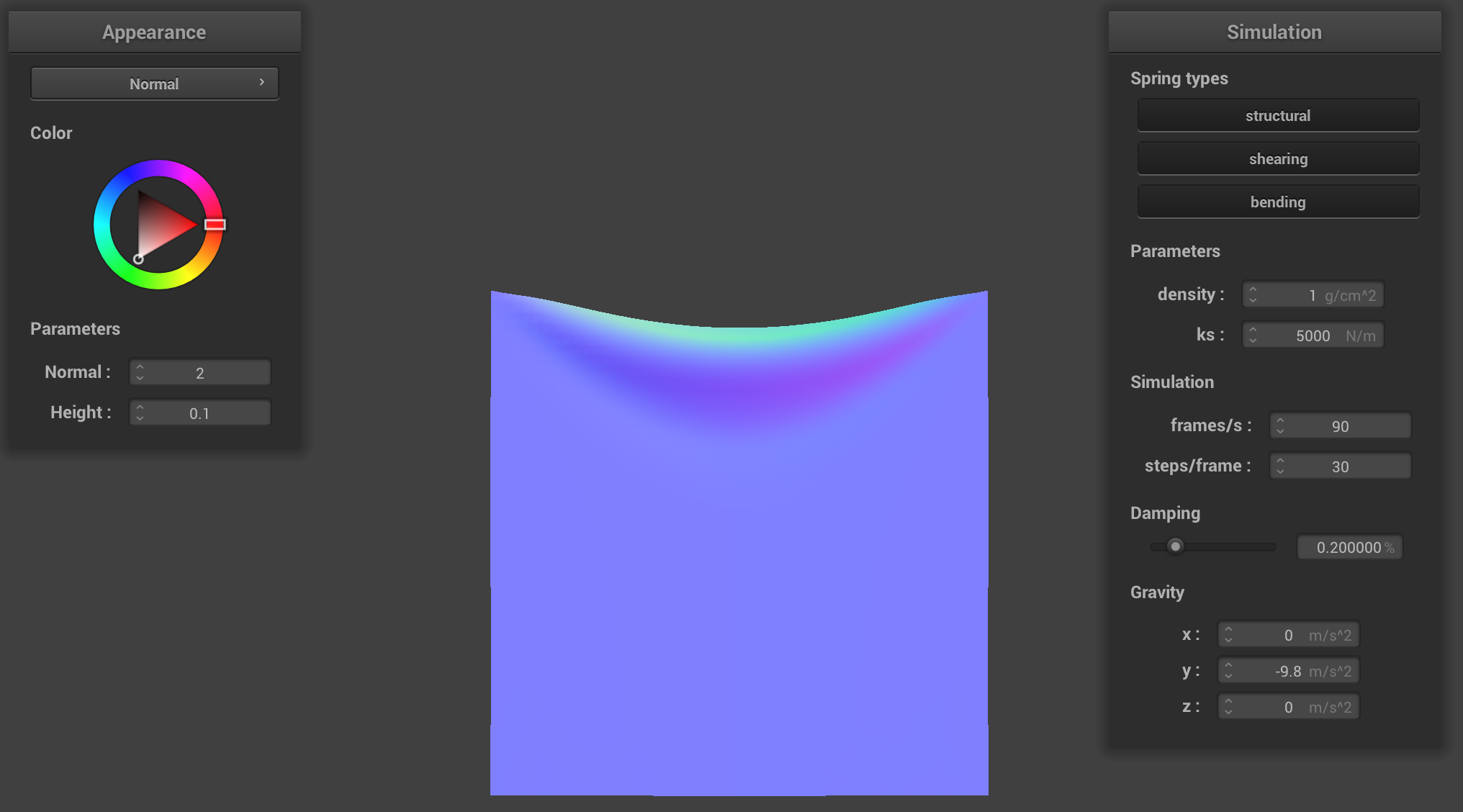Click the density value field
The width and height of the screenshot is (1463, 812).
point(1313,295)
